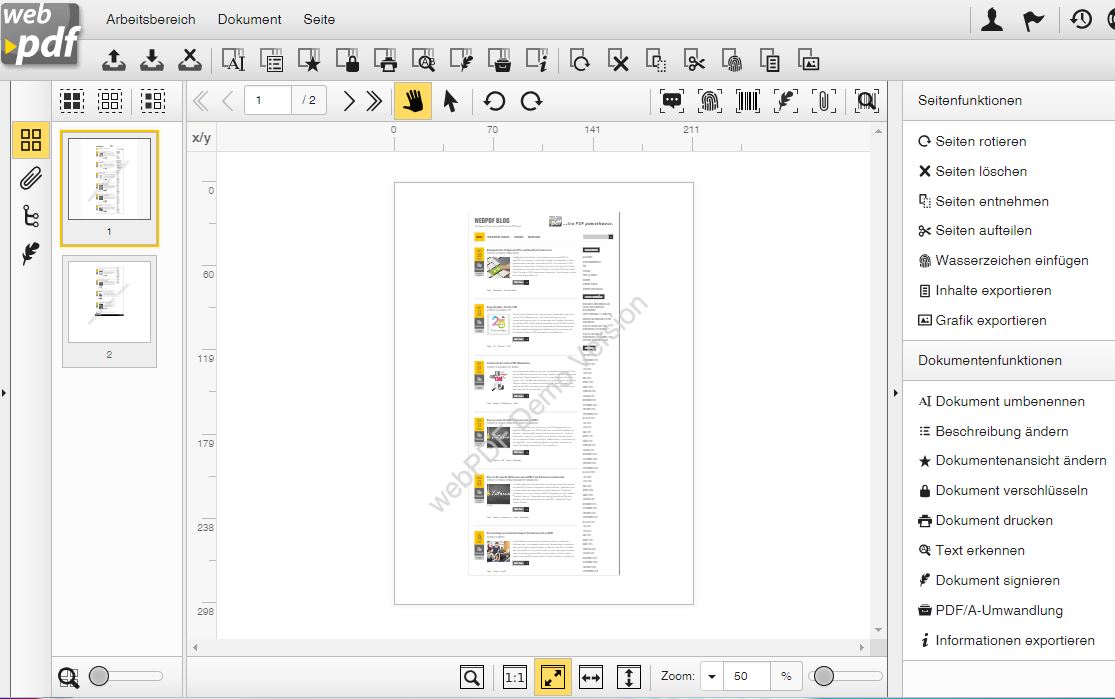Expand the left sidebar arrow
Viewport: 1115px width, 699px height.
coord(4,393)
